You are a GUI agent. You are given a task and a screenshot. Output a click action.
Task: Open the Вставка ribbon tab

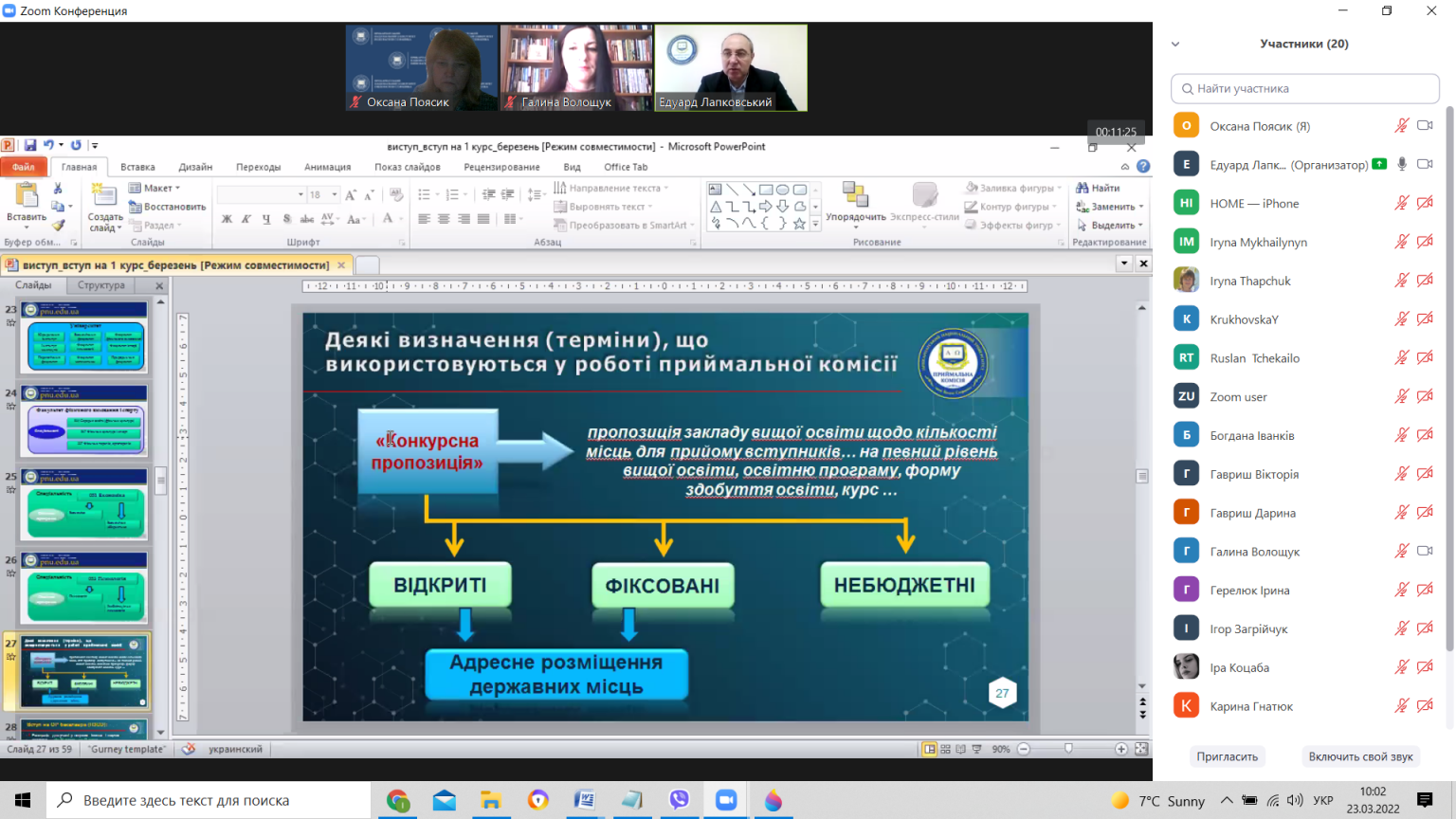click(137, 167)
